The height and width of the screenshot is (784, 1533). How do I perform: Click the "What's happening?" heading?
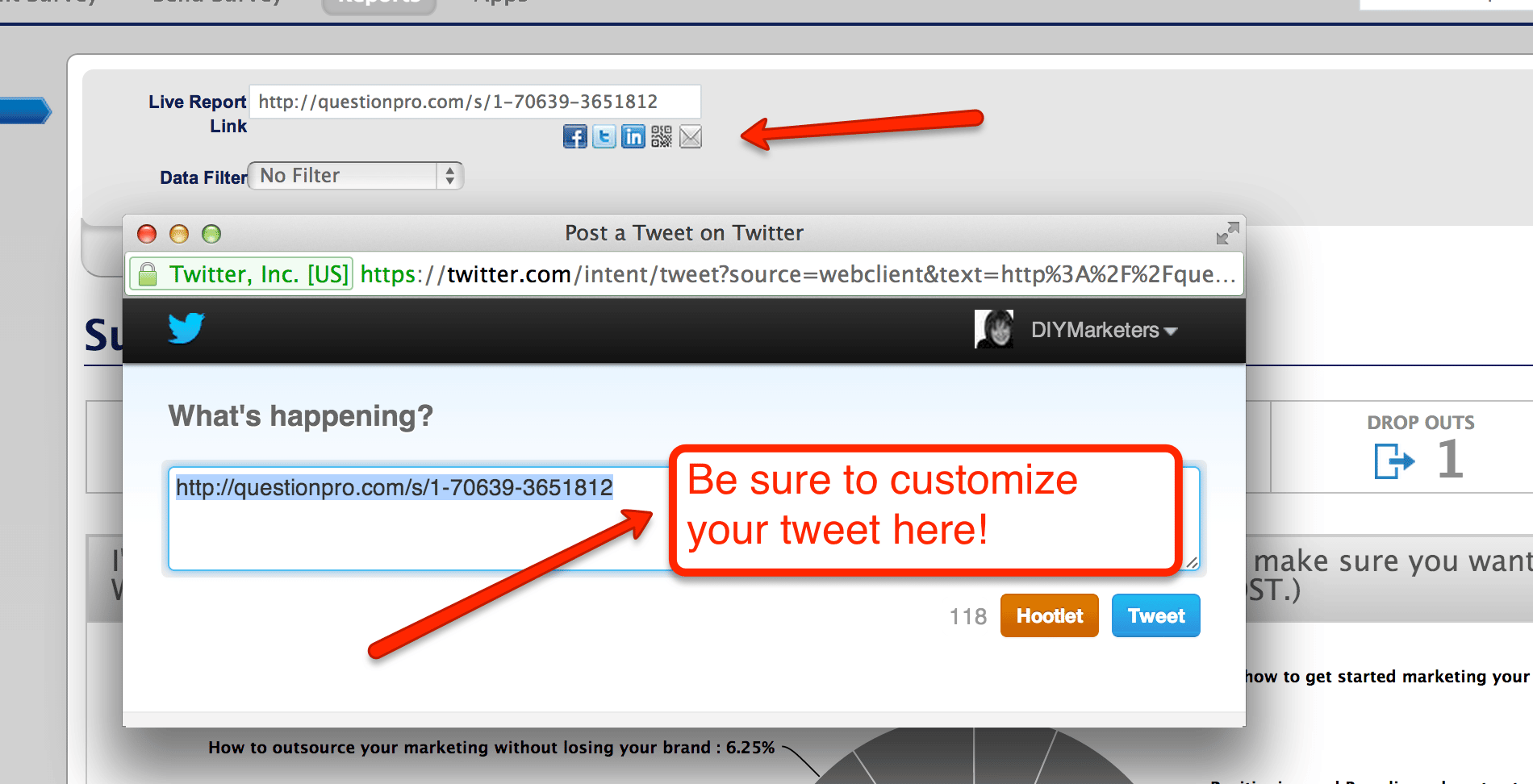pyautogui.click(x=301, y=416)
